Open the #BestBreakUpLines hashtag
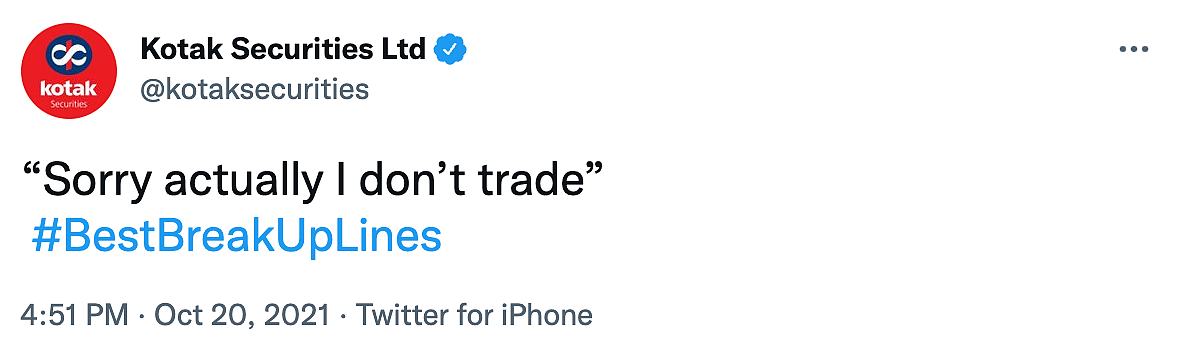 [x=236, y=238]
